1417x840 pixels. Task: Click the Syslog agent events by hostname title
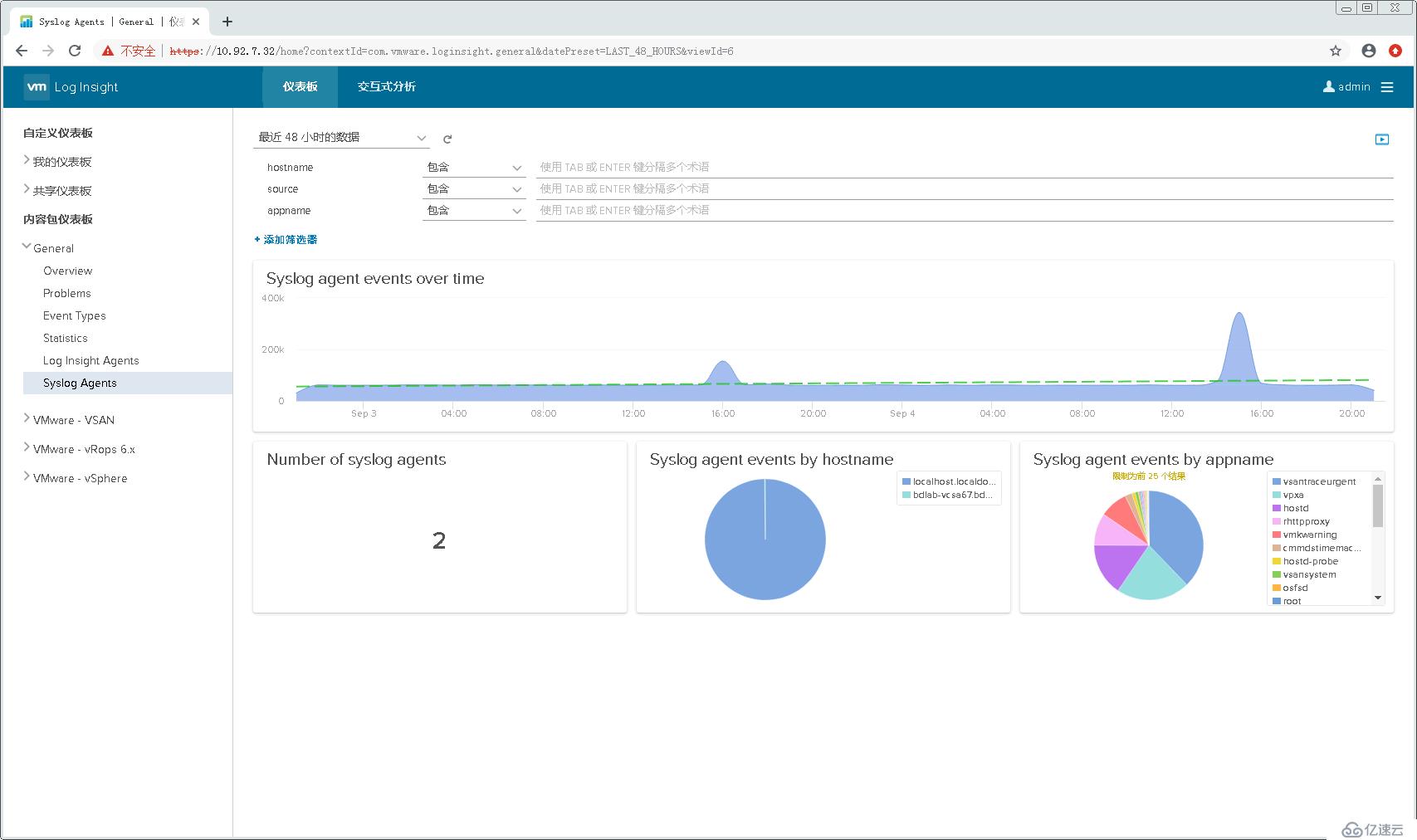coord(771,460)
